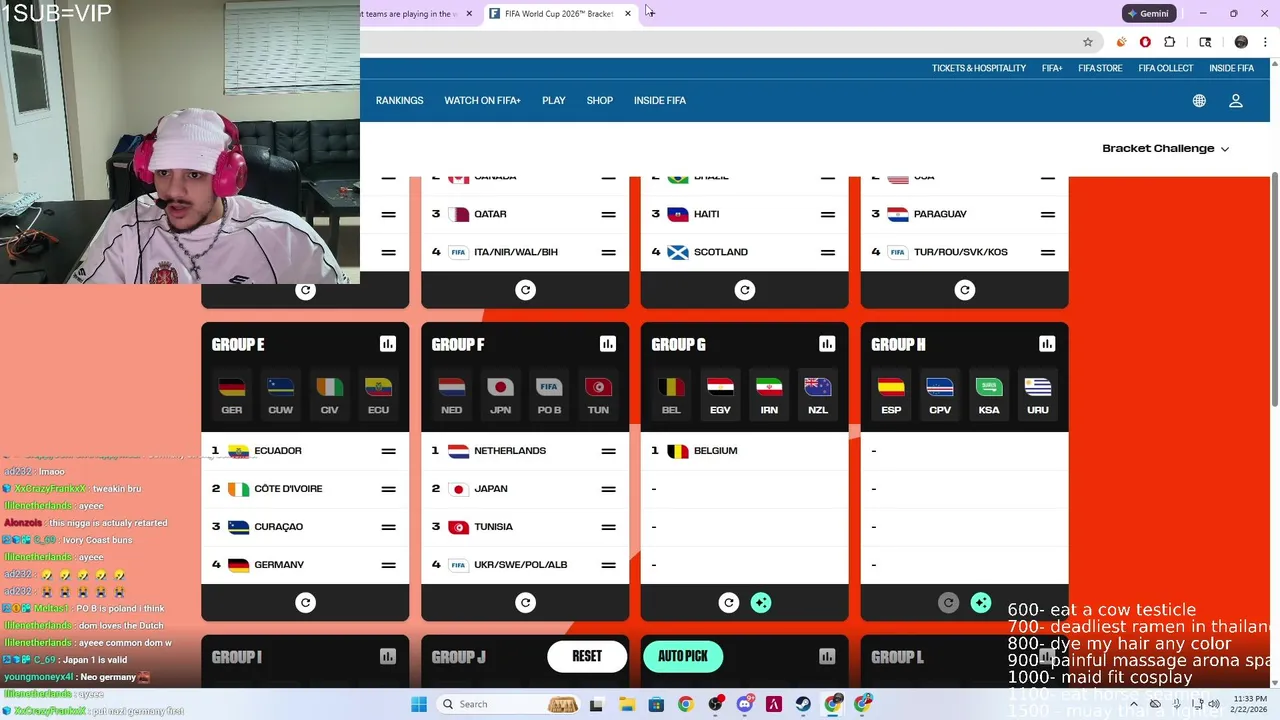
Task: Open Group H standings stats icon
Action: point(1047,344)
